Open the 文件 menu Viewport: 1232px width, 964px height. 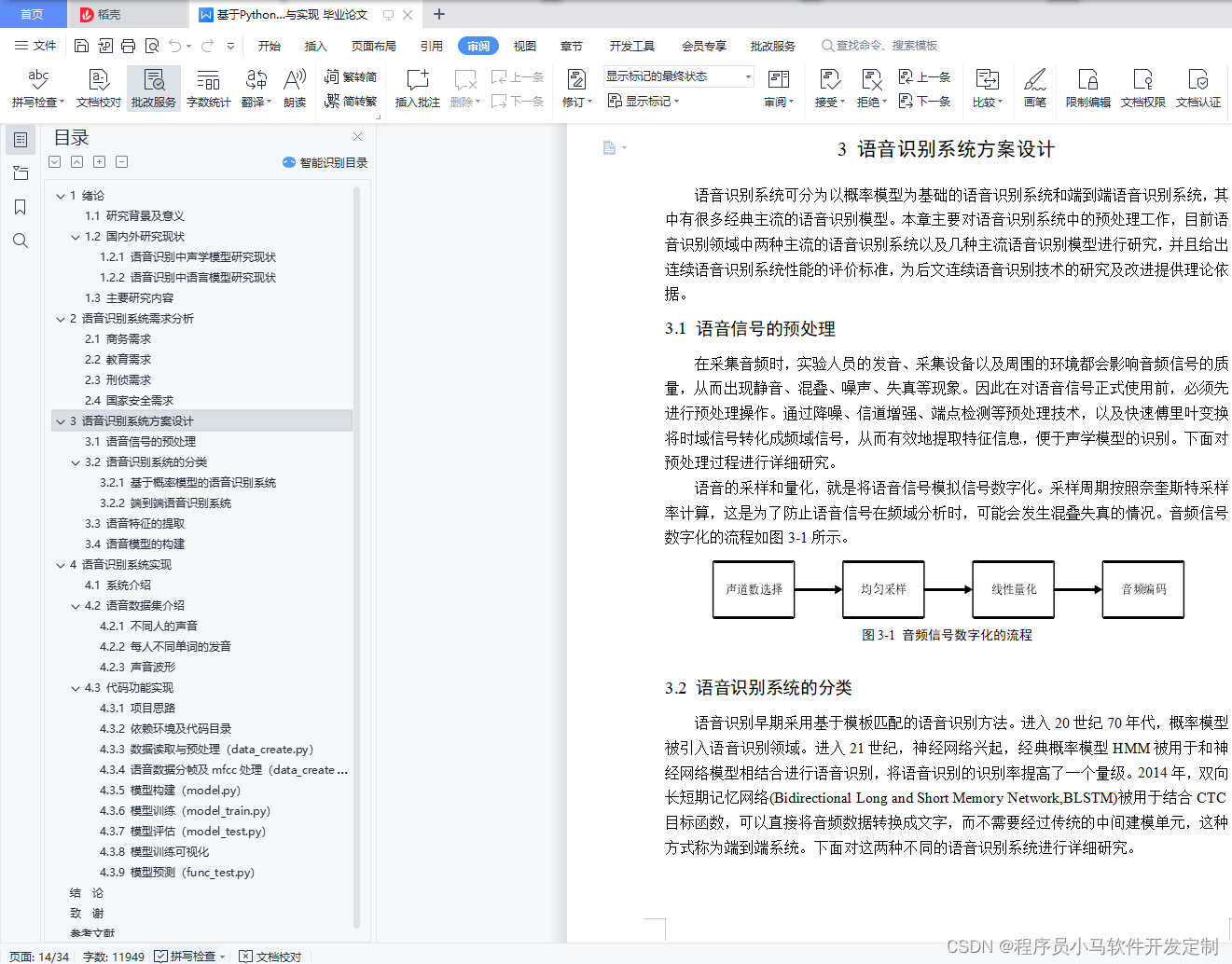click(x=35, y=46)
